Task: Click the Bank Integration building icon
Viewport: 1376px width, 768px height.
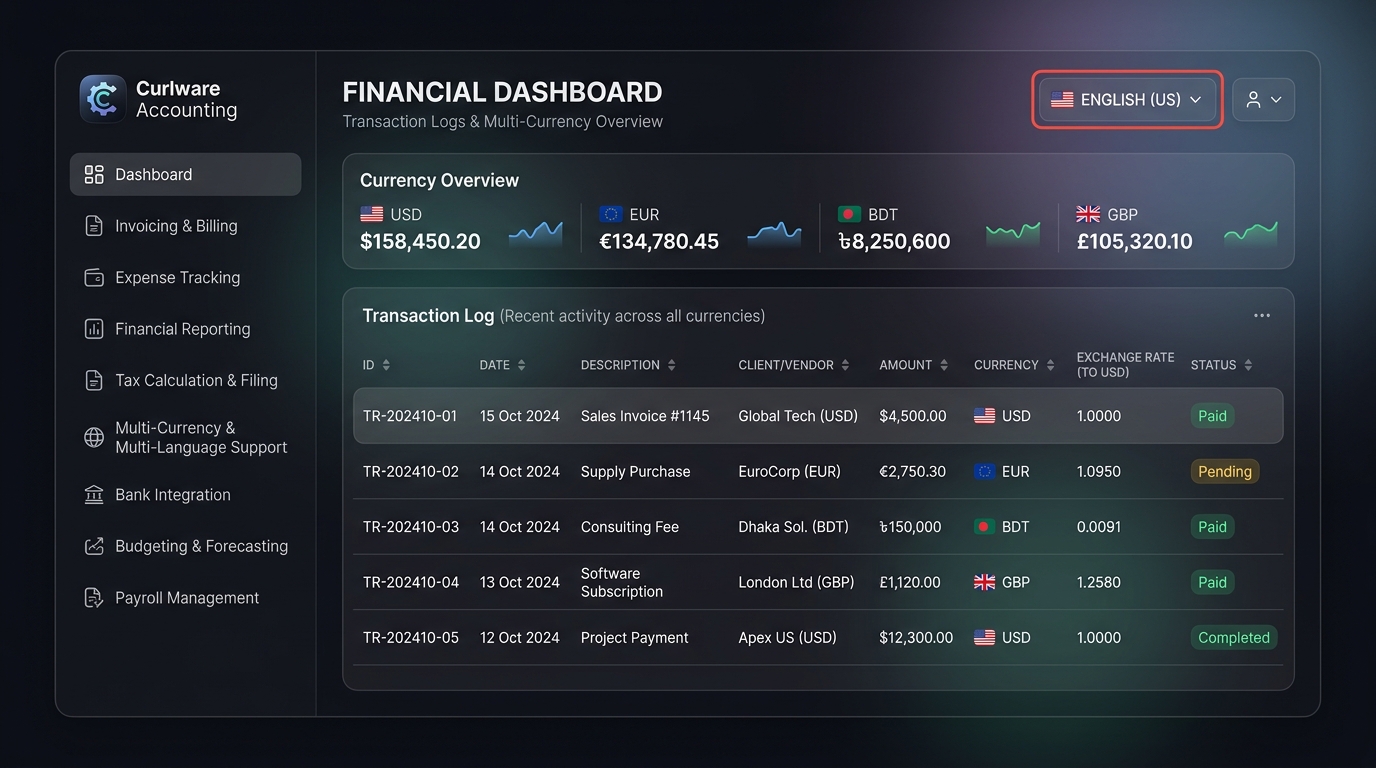Action: pos(94,495)
